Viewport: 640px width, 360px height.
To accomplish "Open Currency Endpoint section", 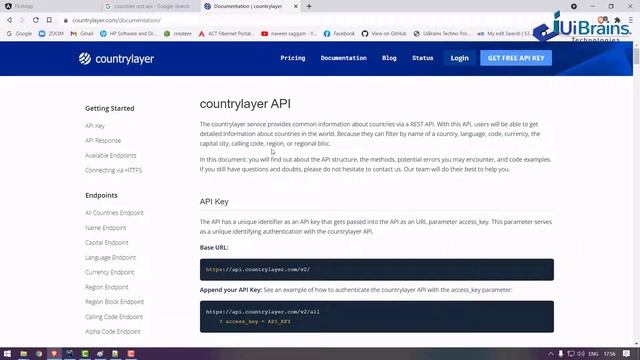I will tap(109, 272).
